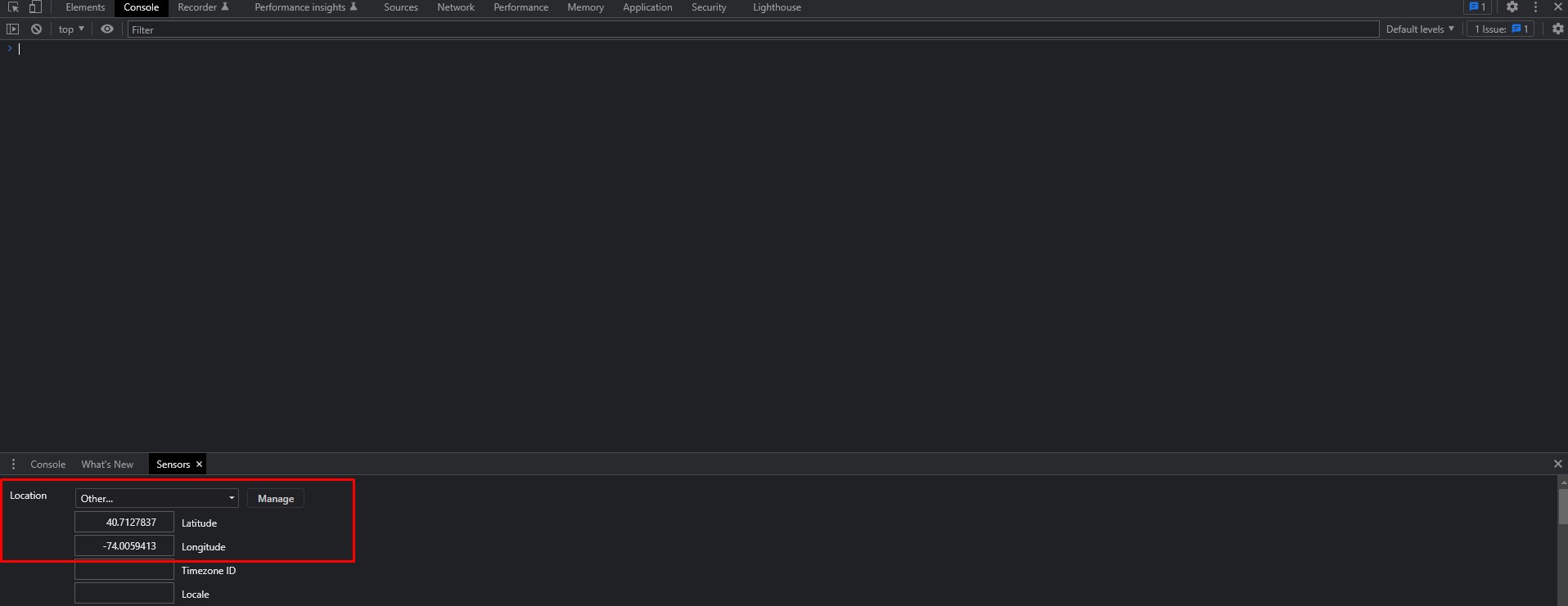Image resolution: width=1568 pixels, height=606 pixels.
Task: Open the customize DevTools three-dot menu
Action: (x=1535, y=7)
